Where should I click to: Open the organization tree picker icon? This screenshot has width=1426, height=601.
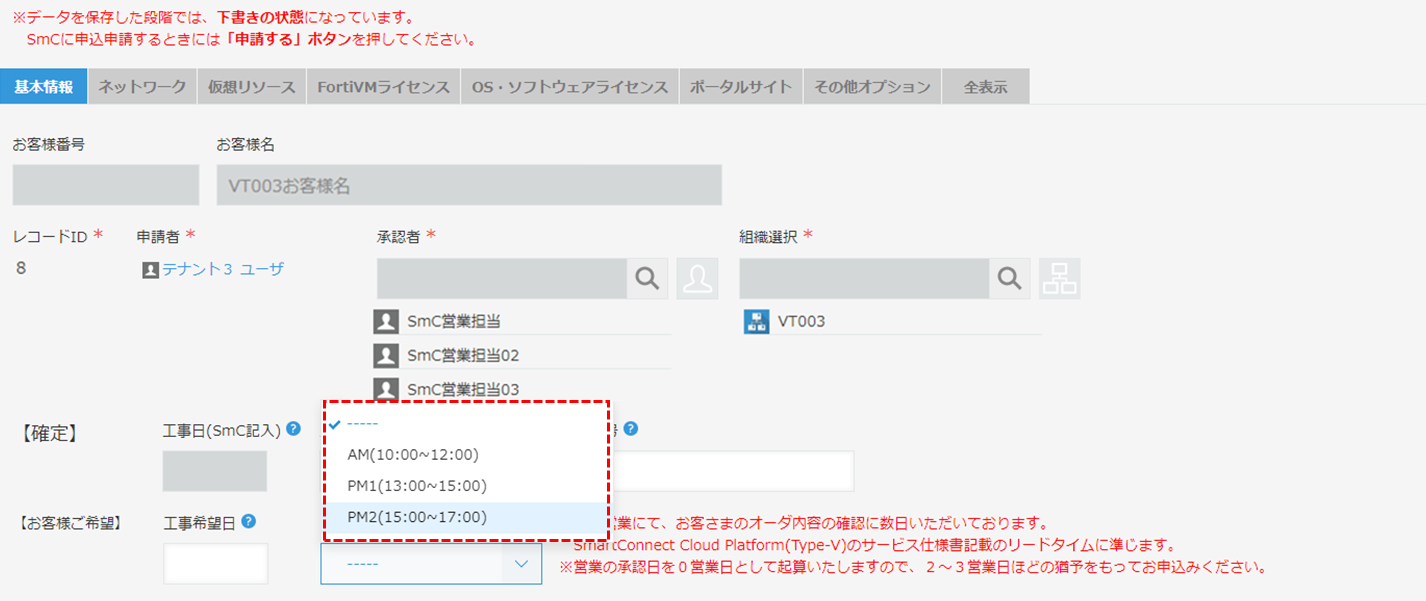tap(1060, 278)
